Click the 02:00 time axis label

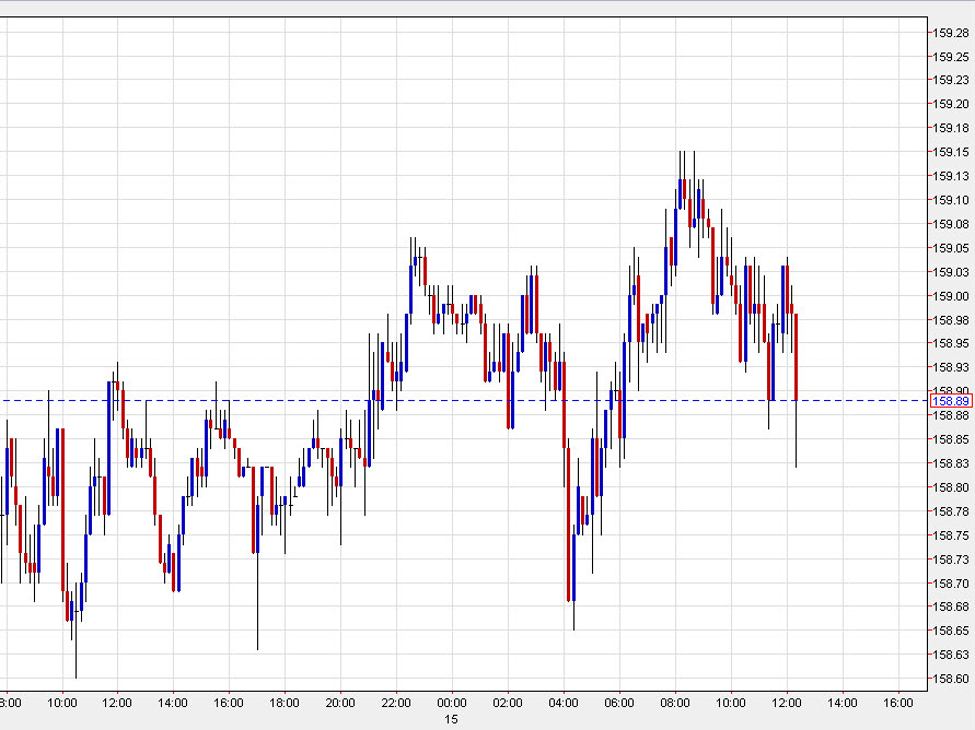point(508,703)
